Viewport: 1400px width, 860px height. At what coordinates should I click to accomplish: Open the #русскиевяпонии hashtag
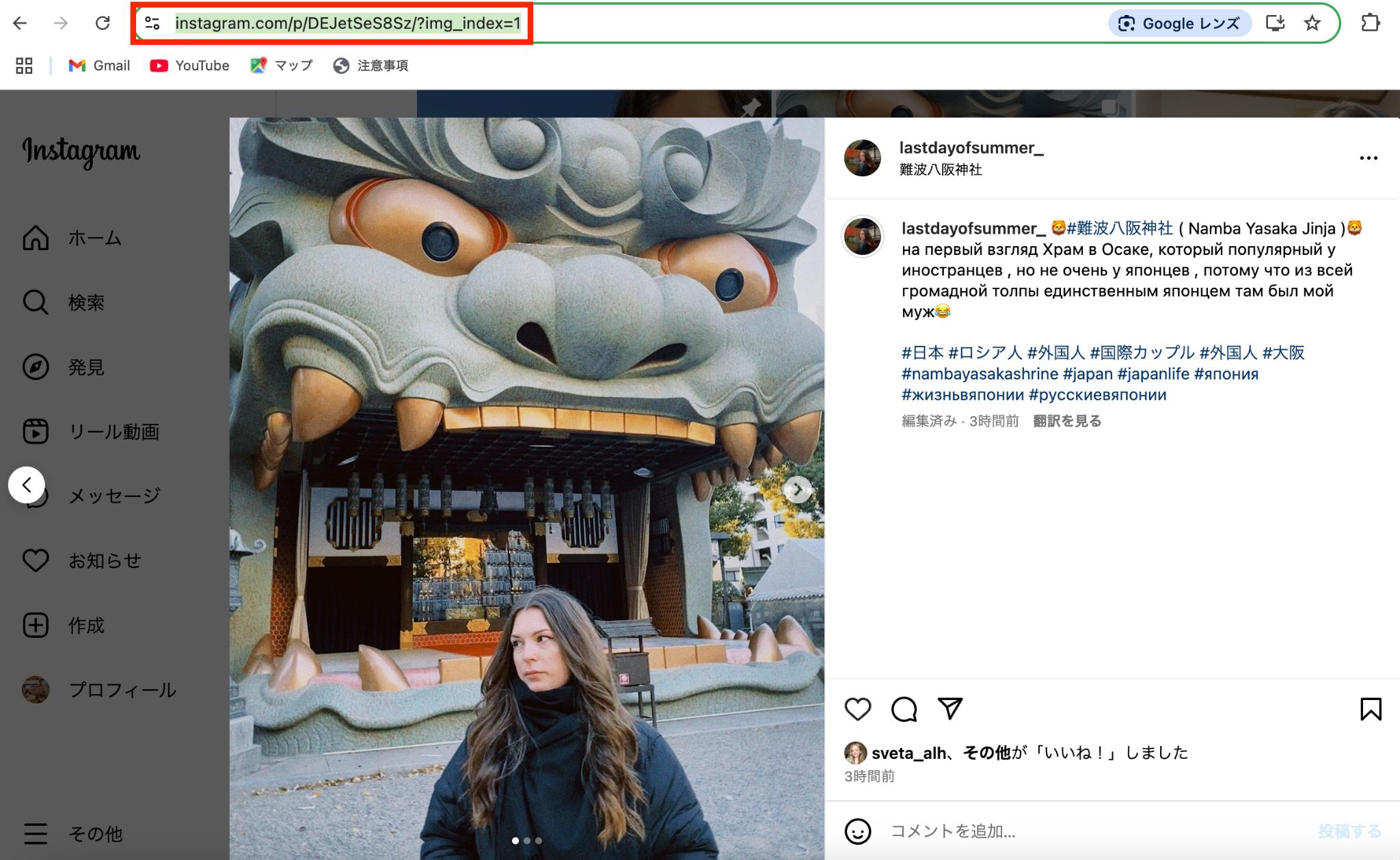1098,395
